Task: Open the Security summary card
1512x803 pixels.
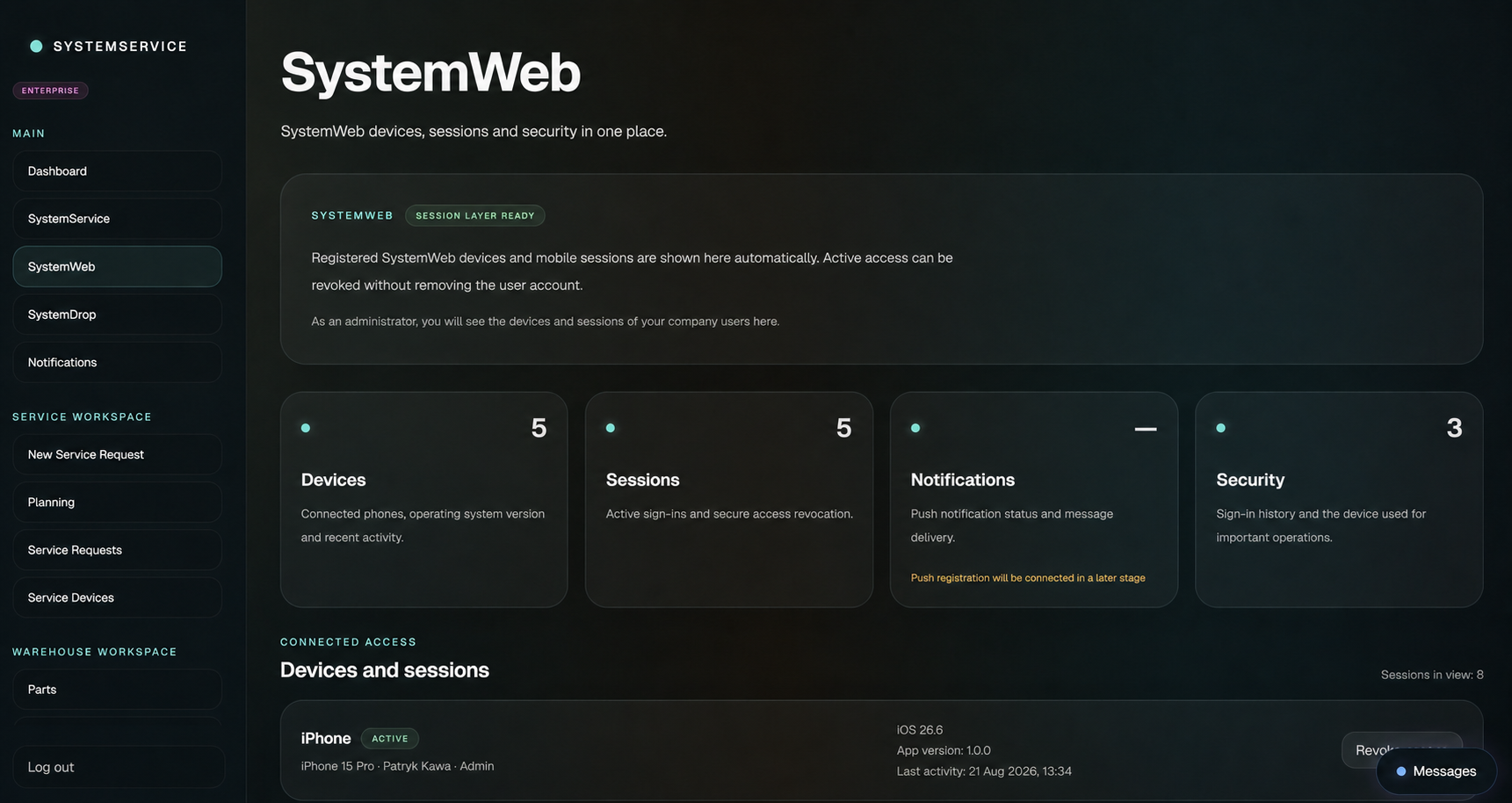Action: [1339, 499]
